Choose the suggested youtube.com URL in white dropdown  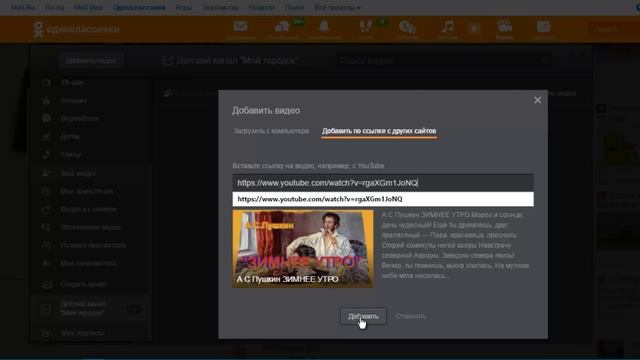point(383,199)
